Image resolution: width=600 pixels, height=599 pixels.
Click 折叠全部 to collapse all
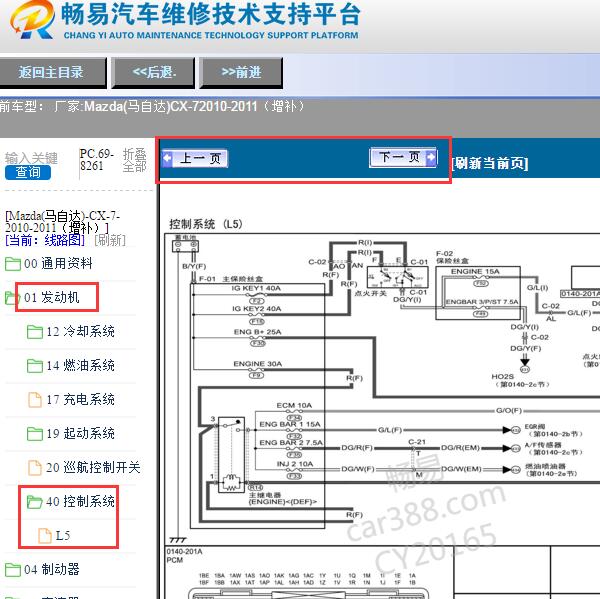134,160
